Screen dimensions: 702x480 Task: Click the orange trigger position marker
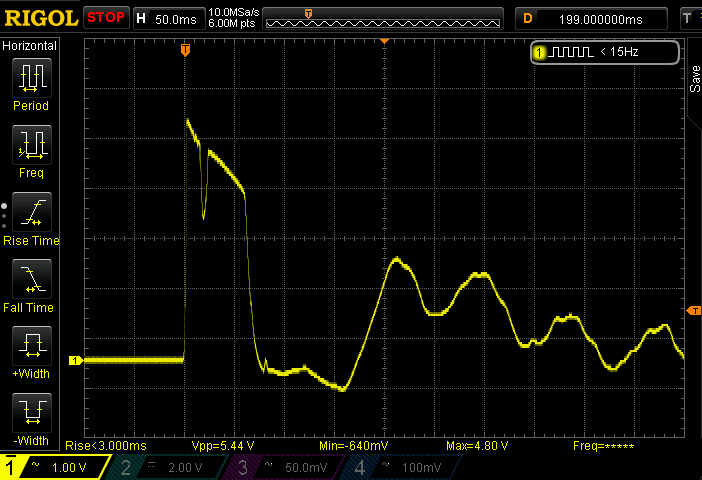[185, 49]
